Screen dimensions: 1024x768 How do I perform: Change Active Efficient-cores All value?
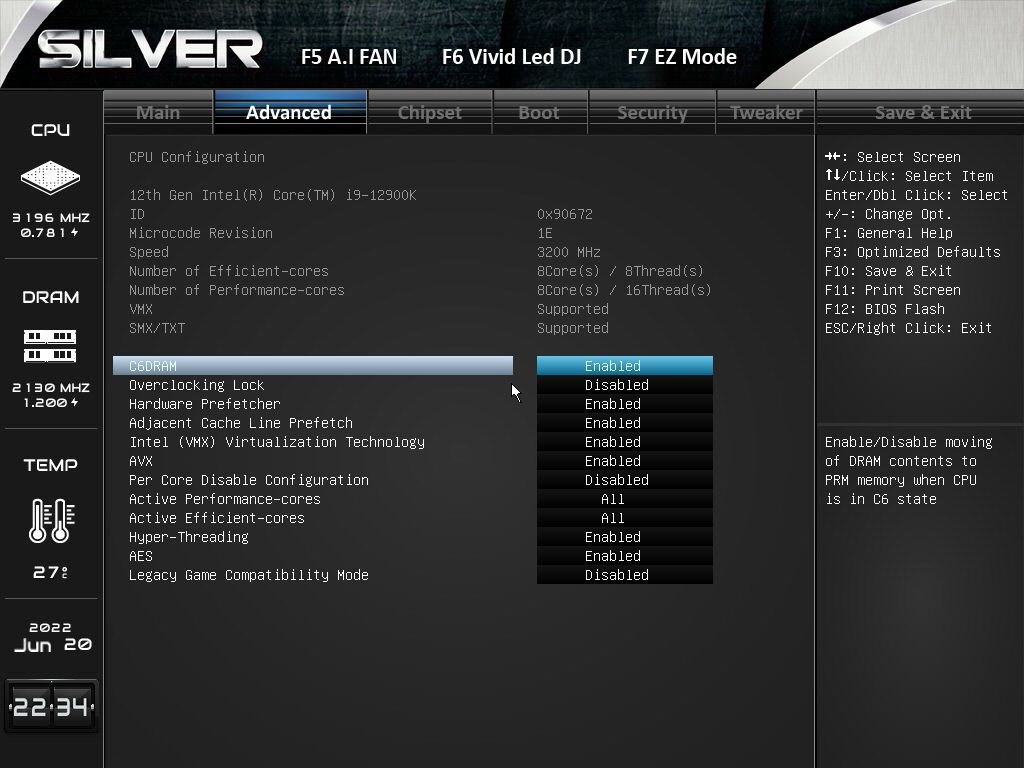pyautogui.click(x=624, y=517)
